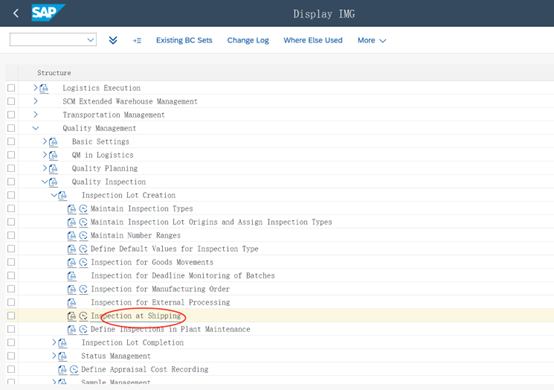Select Maintain Inspection Types entry
This screenshot has height=390, width=554.
point(142,208)
